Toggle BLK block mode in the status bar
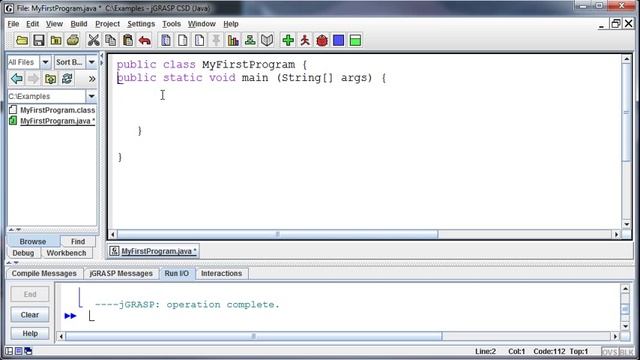Screen dimensions: 640x360 (627, 352)
